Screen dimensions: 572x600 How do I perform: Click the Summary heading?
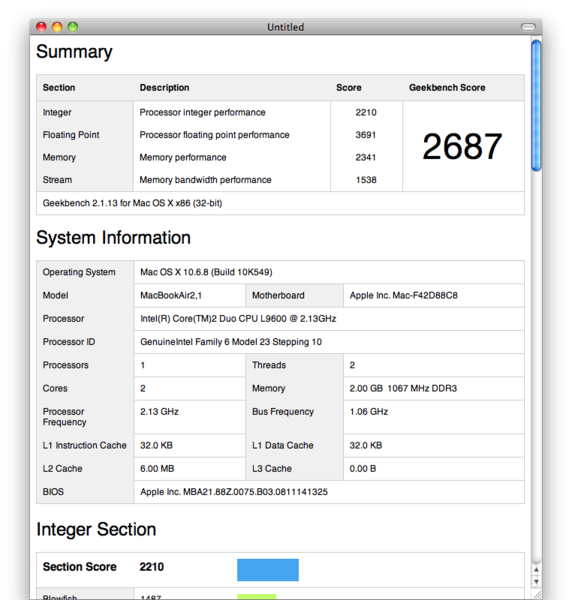pos(74,52)
